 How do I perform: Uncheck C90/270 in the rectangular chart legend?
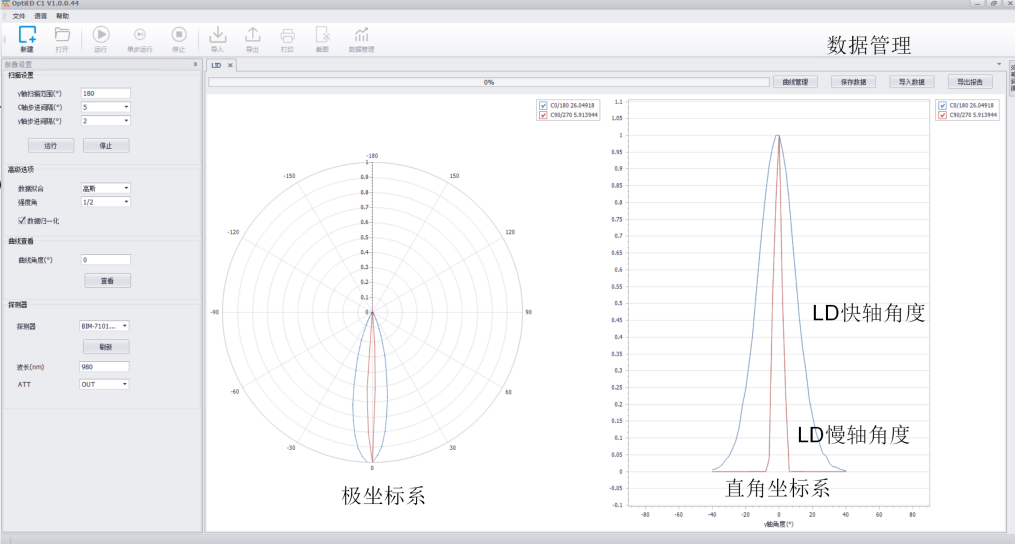tap(943, 115)
